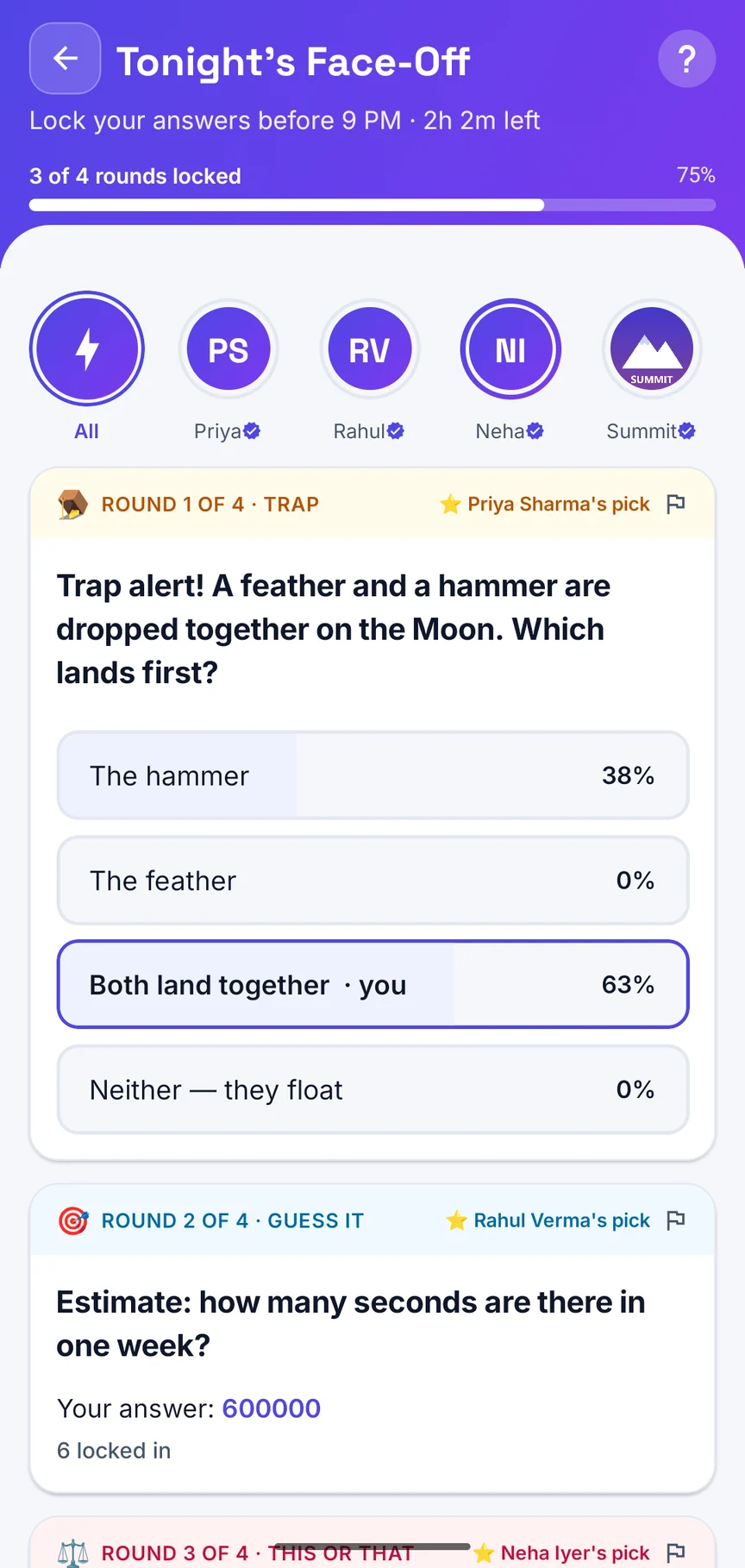745x1568 pixels.
Task: Choose 'The feather' answer option
Action: [x=372, y=881]
